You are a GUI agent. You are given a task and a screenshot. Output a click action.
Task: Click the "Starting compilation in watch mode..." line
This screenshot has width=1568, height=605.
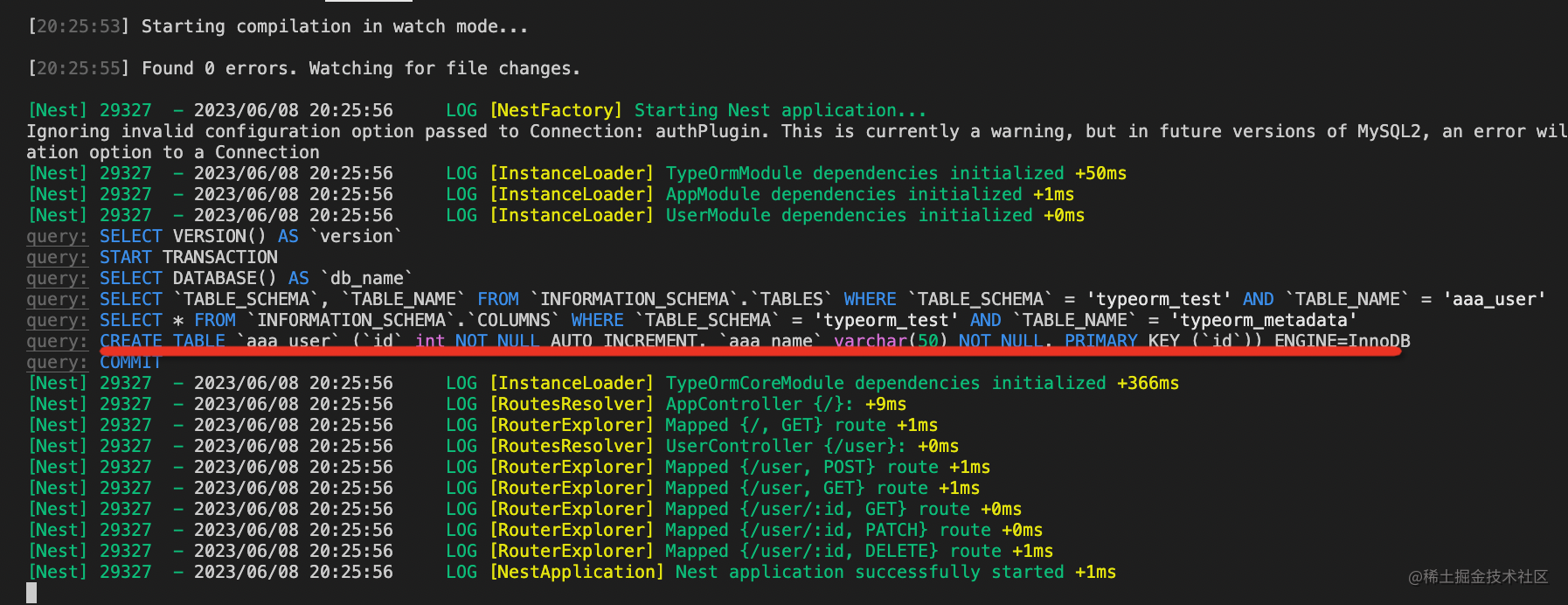[x=334, y=27]
